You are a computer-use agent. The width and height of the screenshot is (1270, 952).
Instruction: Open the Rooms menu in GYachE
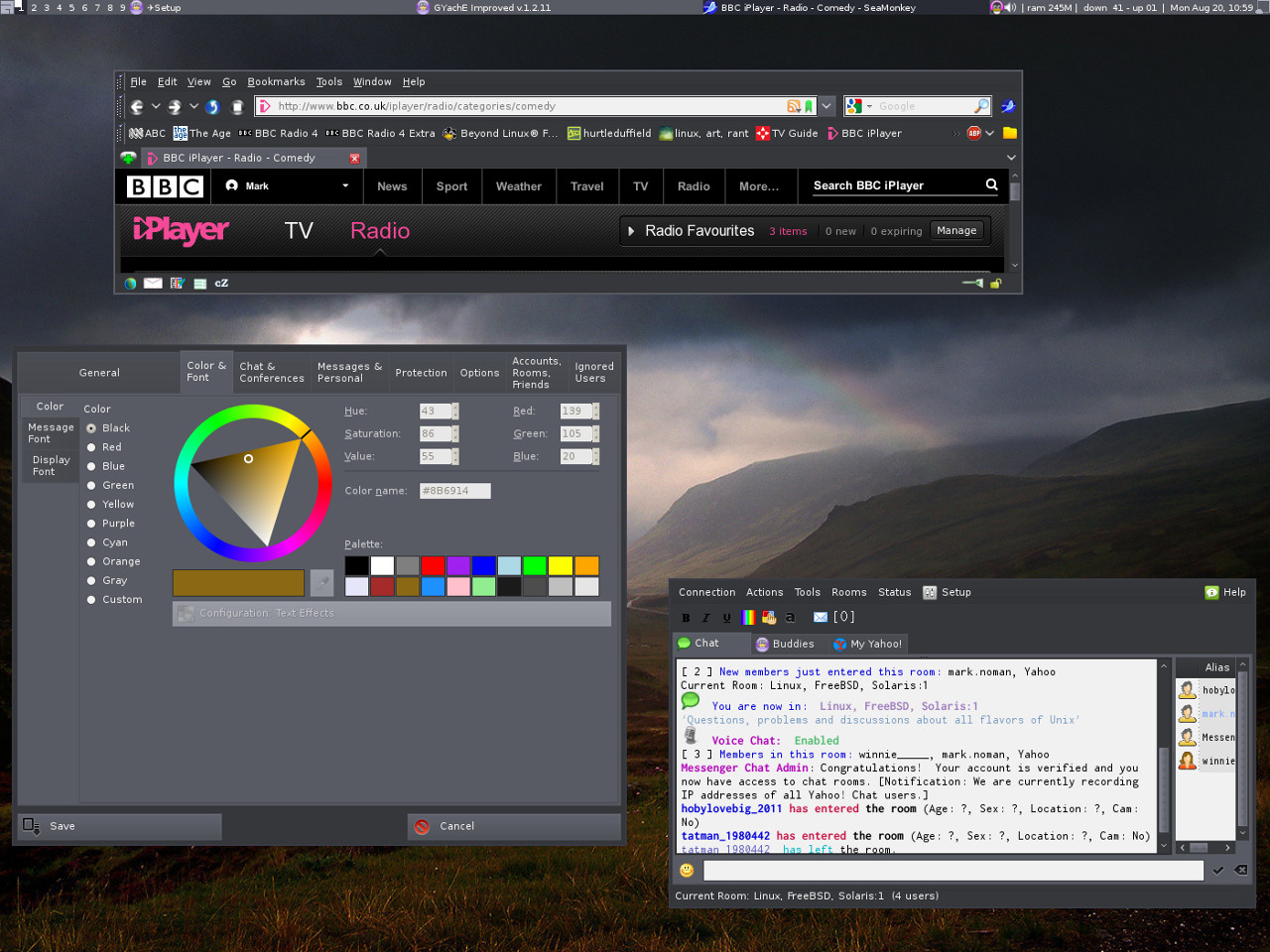coord(849,592)
